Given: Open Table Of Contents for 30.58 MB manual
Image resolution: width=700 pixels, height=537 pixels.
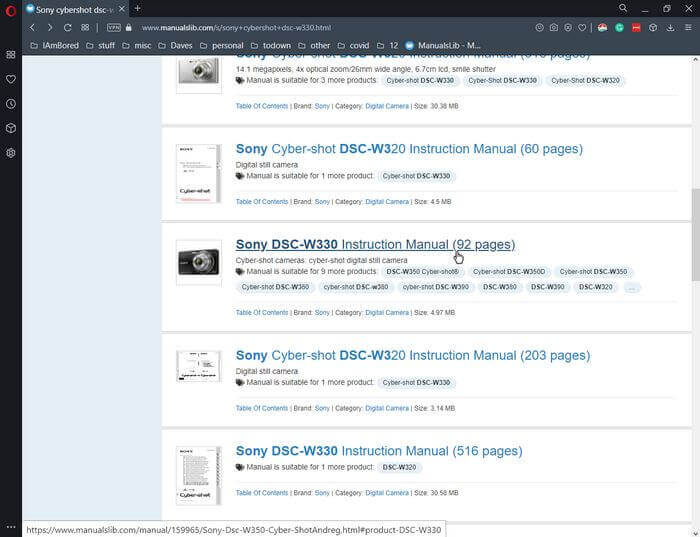Looking at the screenshot, I should (x=262, y=493).
